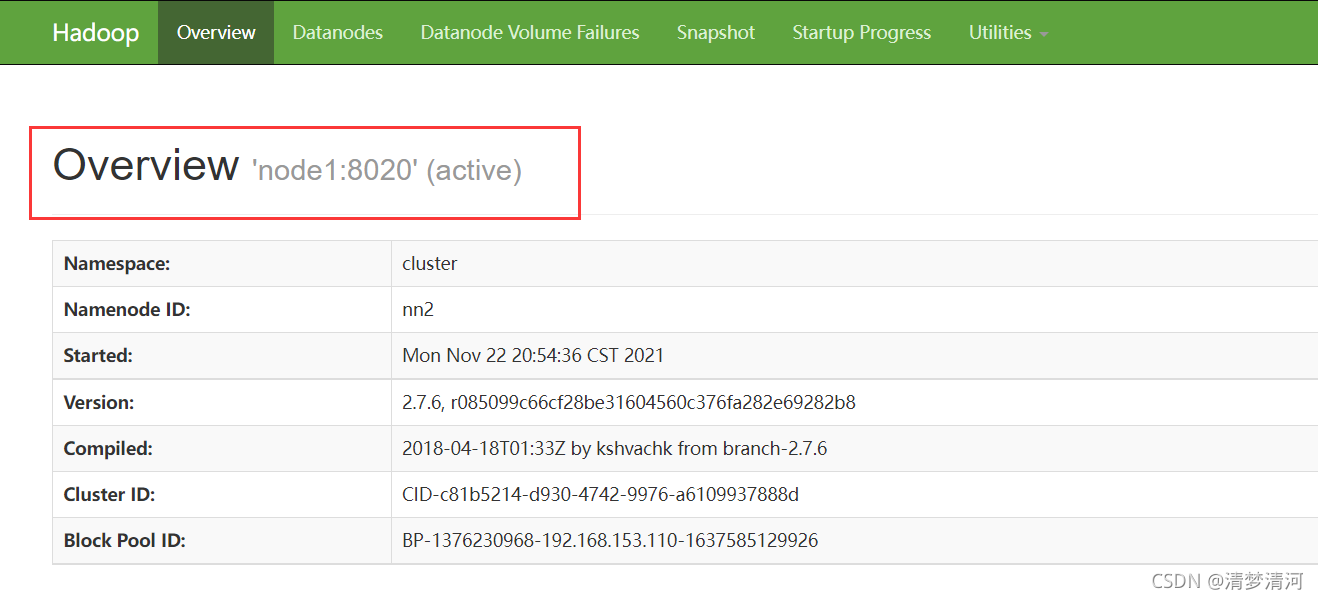Open Datanode Volume Failures tab
Viewport: 1318px width, 599px height.
coord(530,32)
